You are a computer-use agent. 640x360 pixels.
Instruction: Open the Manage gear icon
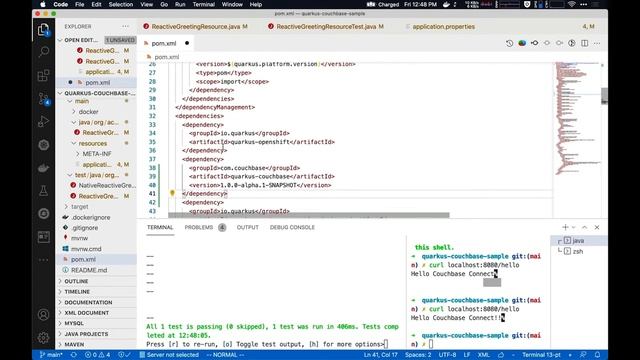[43, 338]
